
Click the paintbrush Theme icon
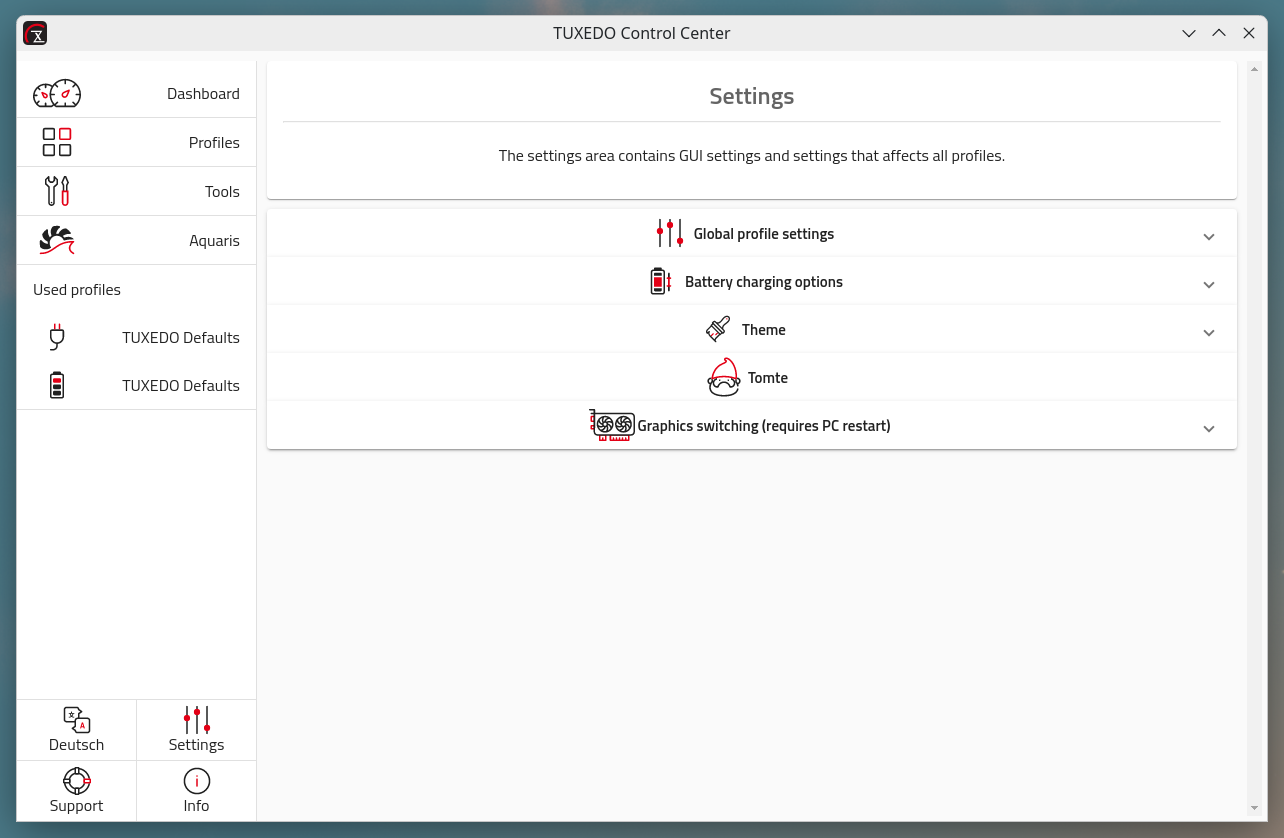[x=718, y=329]
